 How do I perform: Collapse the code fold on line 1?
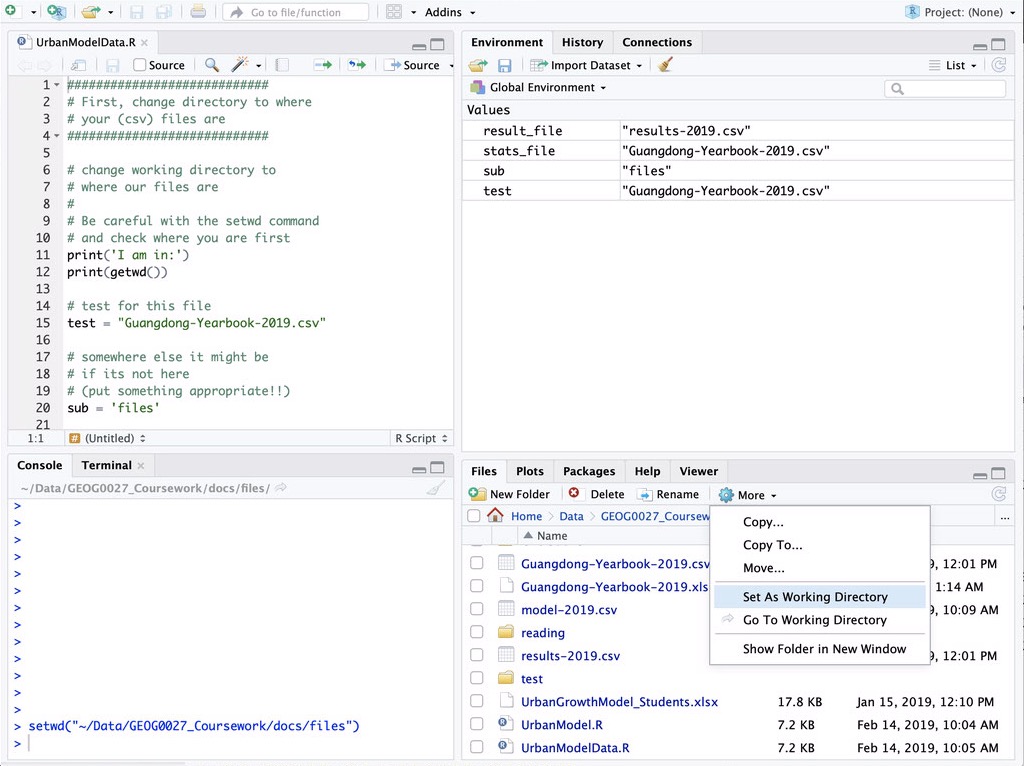57,85
